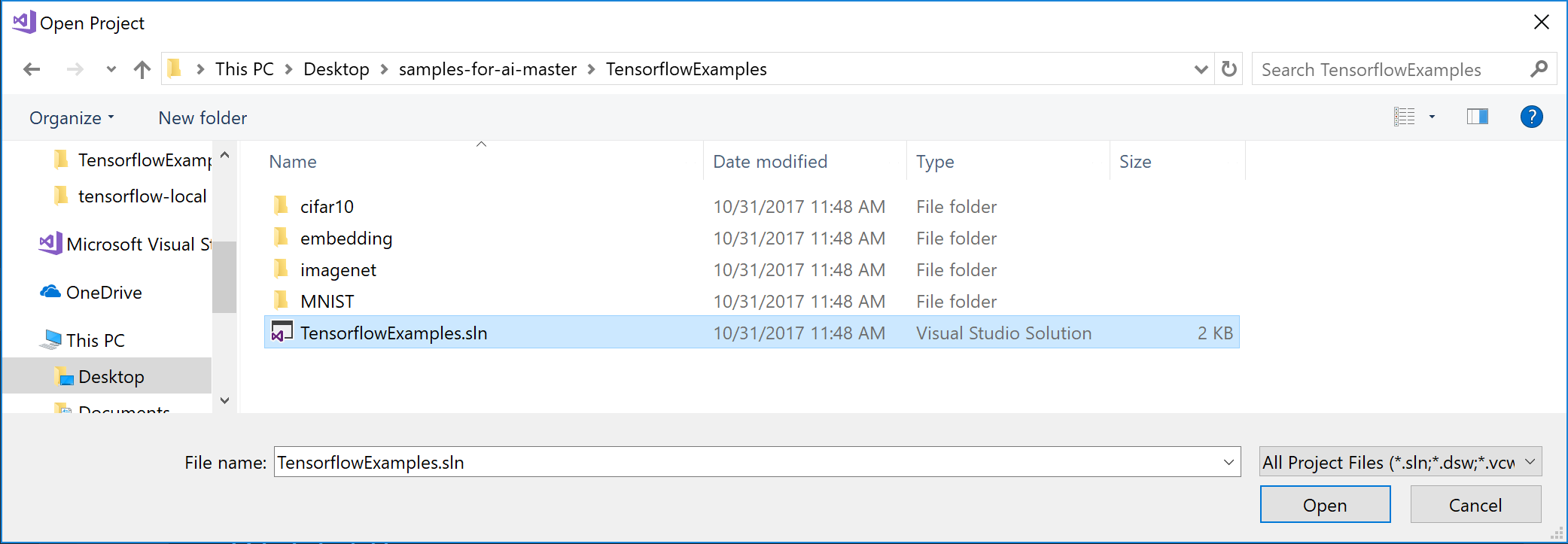
Task: Click New folder in toolbar
Action: pos(202,118)
